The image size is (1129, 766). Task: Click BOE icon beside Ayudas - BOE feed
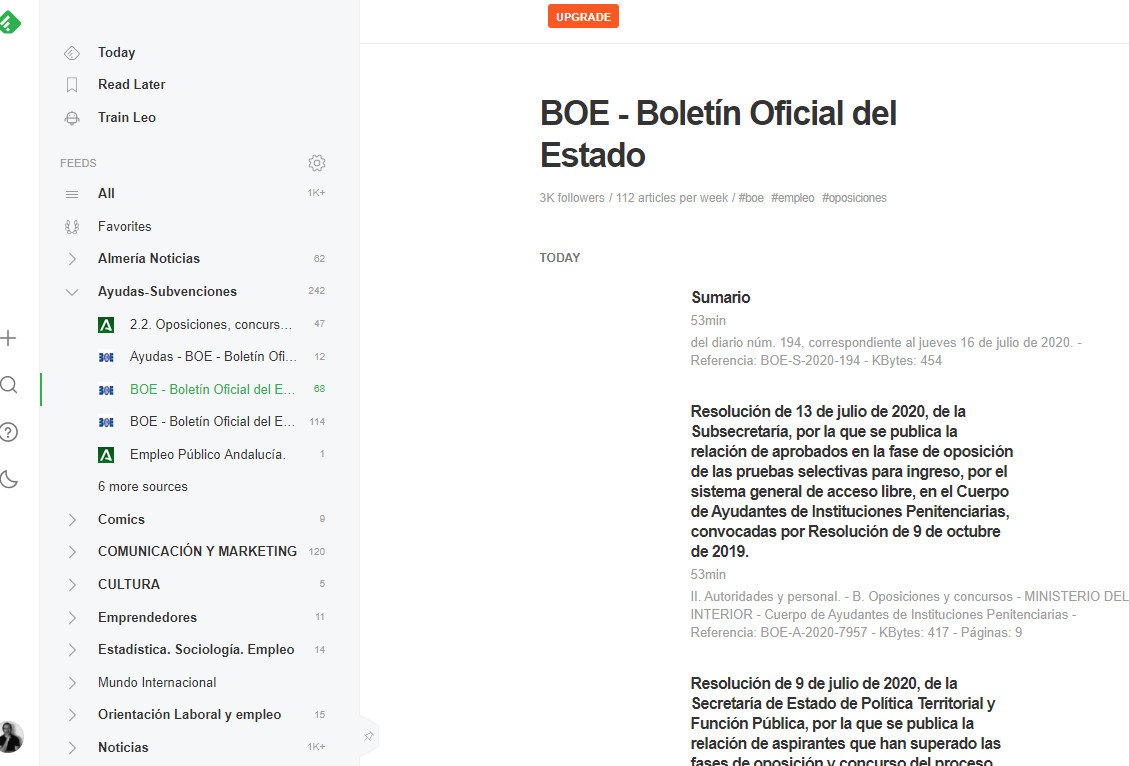[x=106, y=357]
